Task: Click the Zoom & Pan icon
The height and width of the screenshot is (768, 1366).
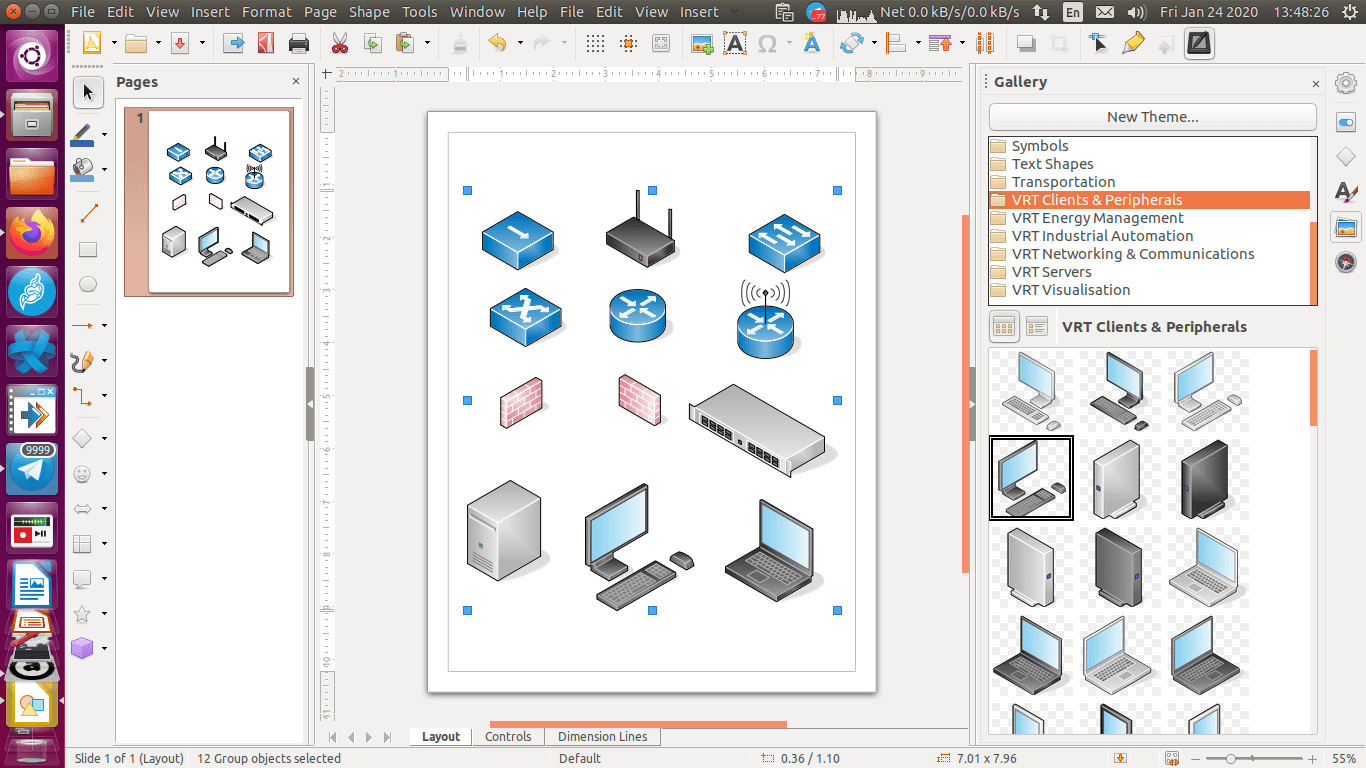Action: coord(660,43)
